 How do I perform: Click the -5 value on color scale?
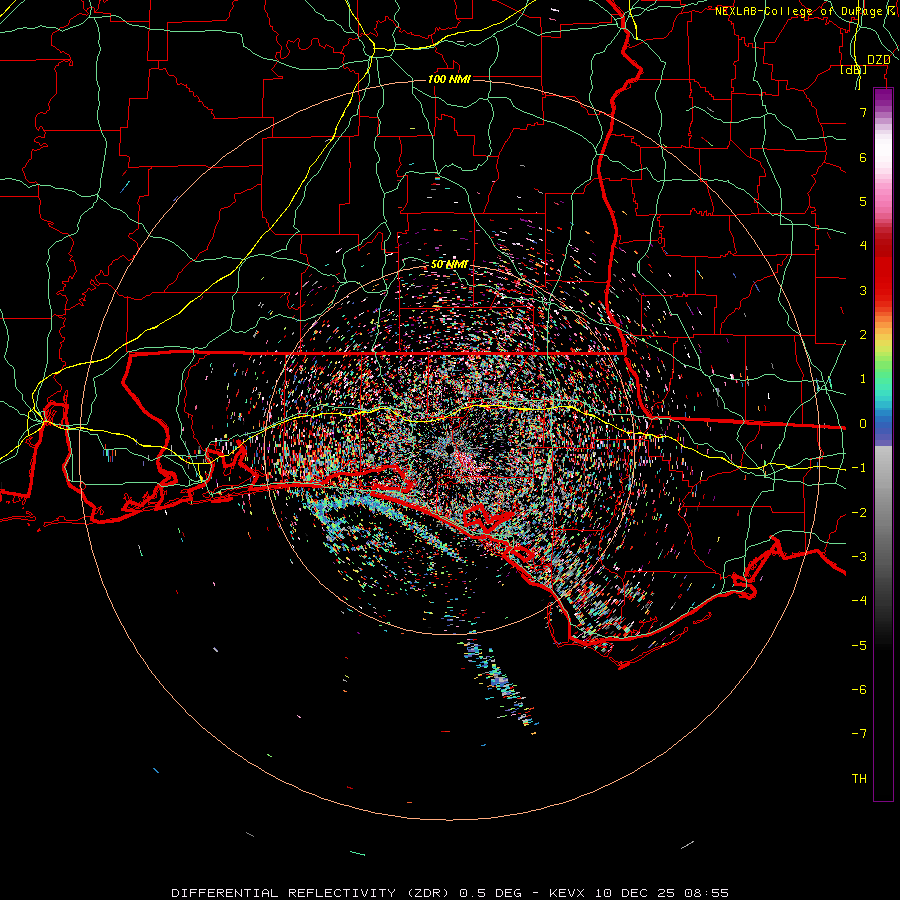click(x=859, y=646)
